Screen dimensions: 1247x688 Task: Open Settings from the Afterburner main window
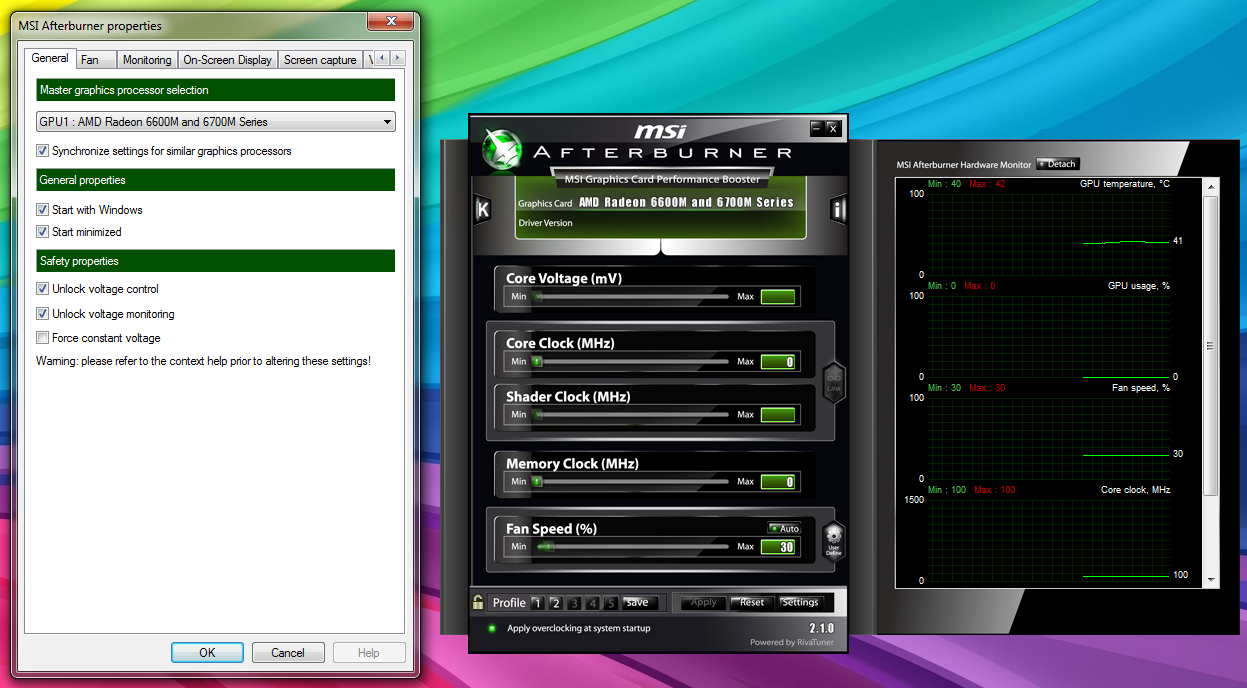pos(800,602)
